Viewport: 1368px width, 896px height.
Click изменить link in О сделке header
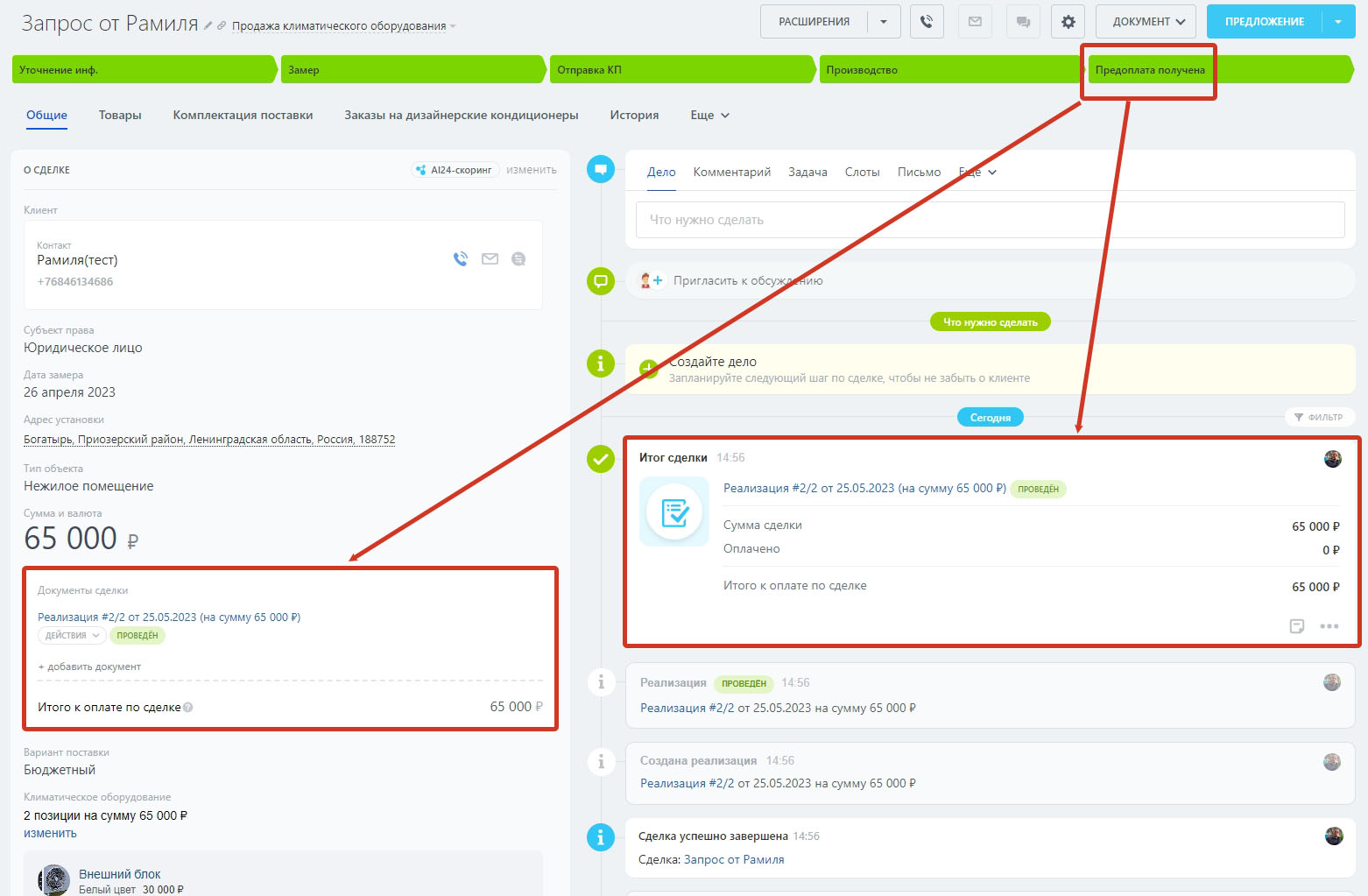[532, 170]
